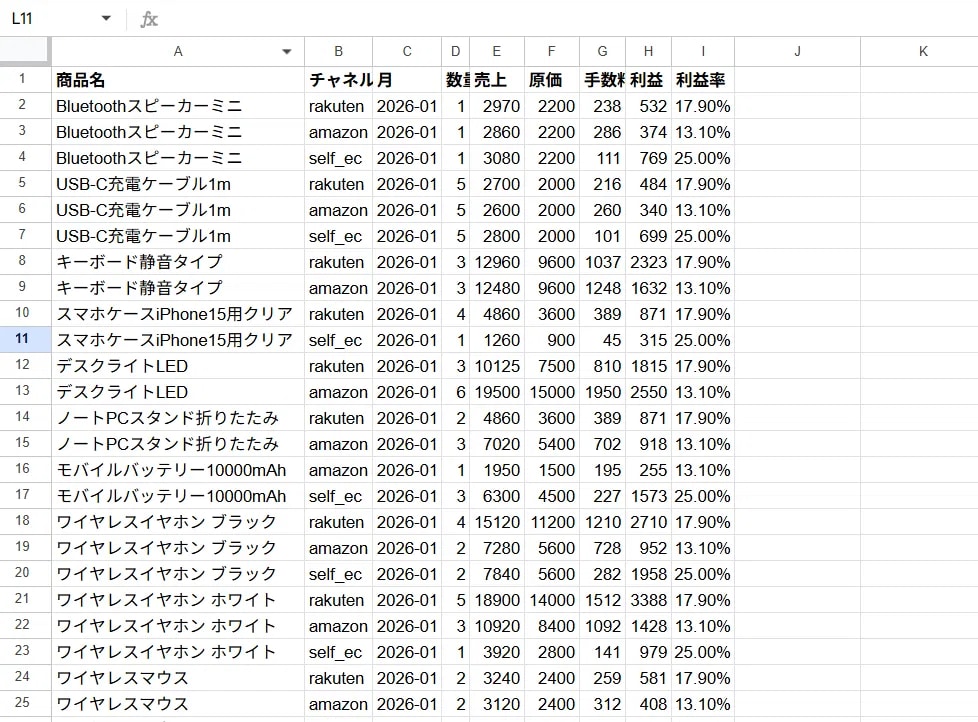Click ワイヤレスイヤホン ホワイト in row 21
Image resolution: width=978 pixels, height=722 pixels.
click(x=178, y=600)
